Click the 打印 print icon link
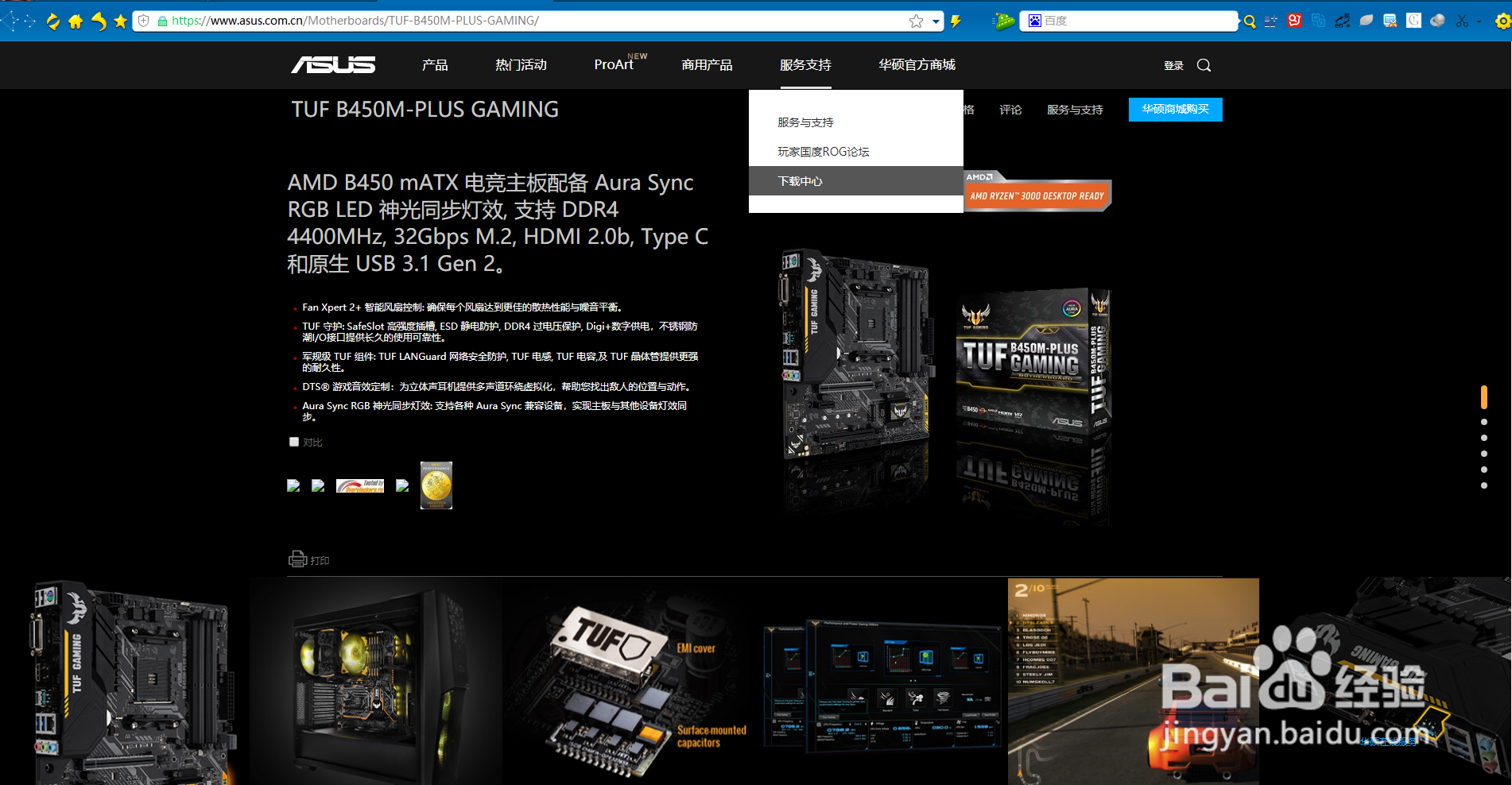The image size is (1512, 785). (x=309, y=559)
